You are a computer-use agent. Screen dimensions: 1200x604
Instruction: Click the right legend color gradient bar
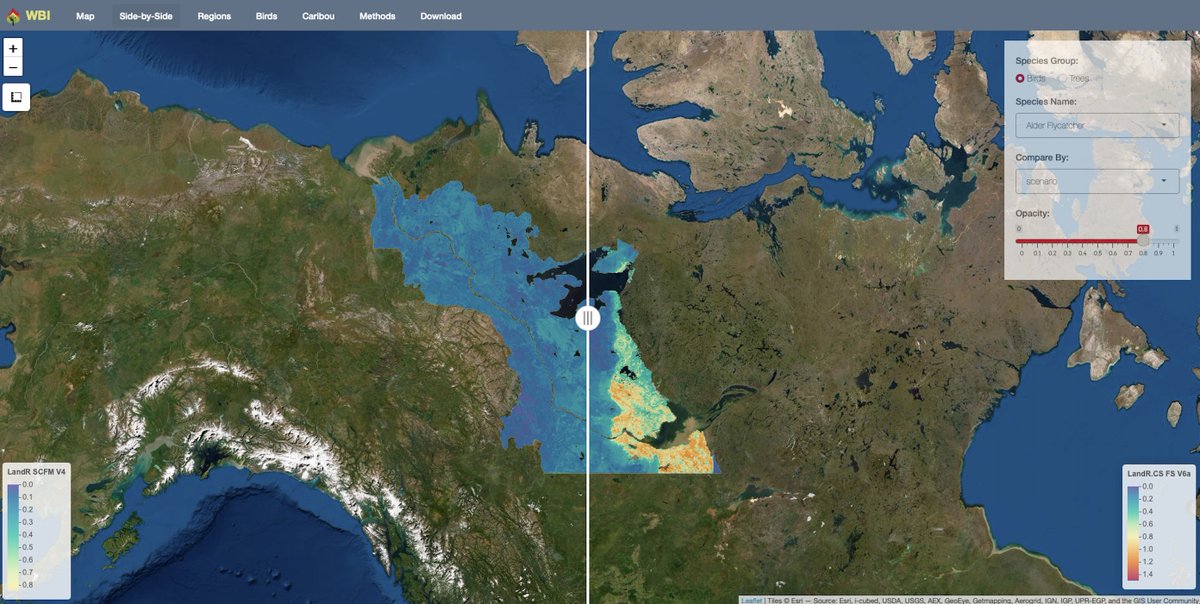click(x=1133, y=534)
